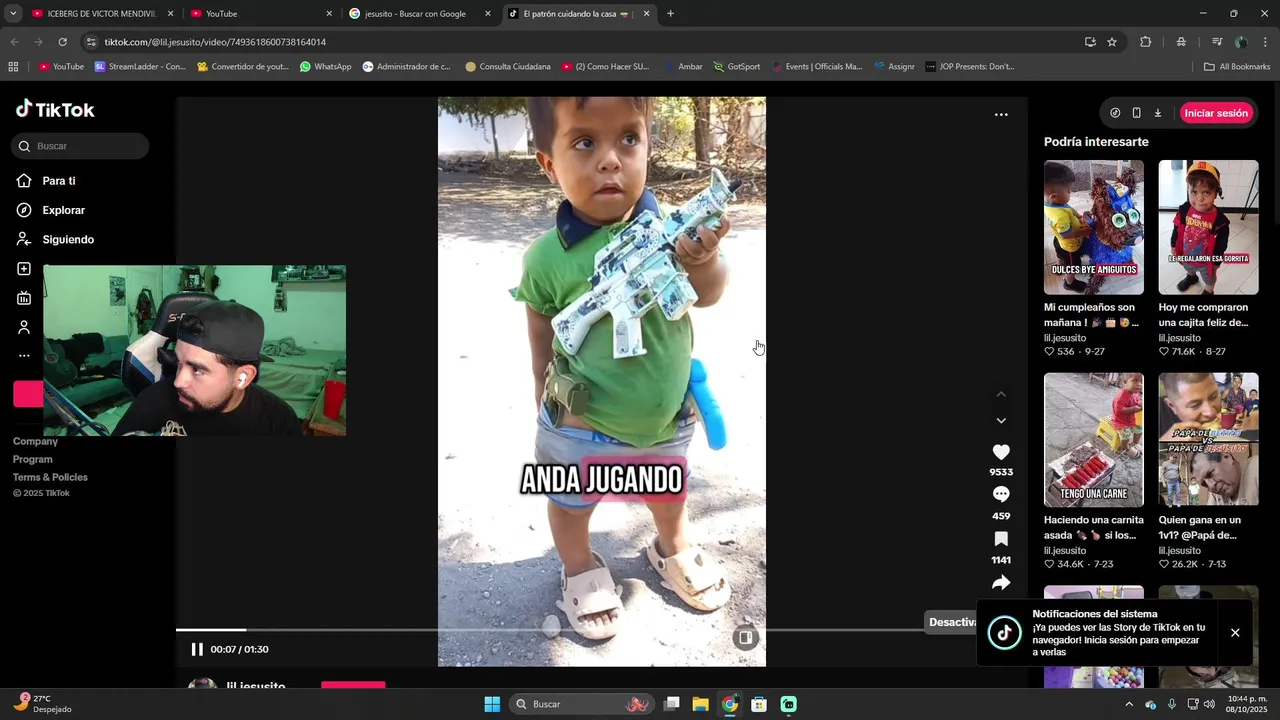Share the video with the arrow icon
This screenshot has height=720, width=1280.
pyautogui.click(x=1001, y=583)
